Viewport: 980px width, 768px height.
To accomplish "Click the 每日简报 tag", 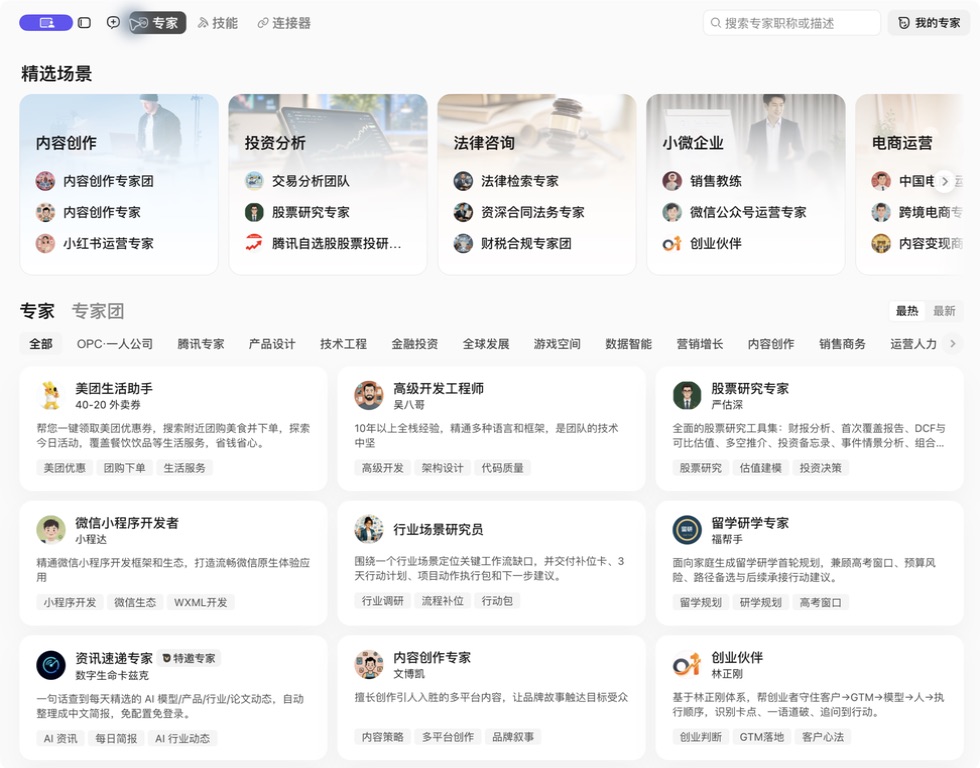I will coord(116,739).
